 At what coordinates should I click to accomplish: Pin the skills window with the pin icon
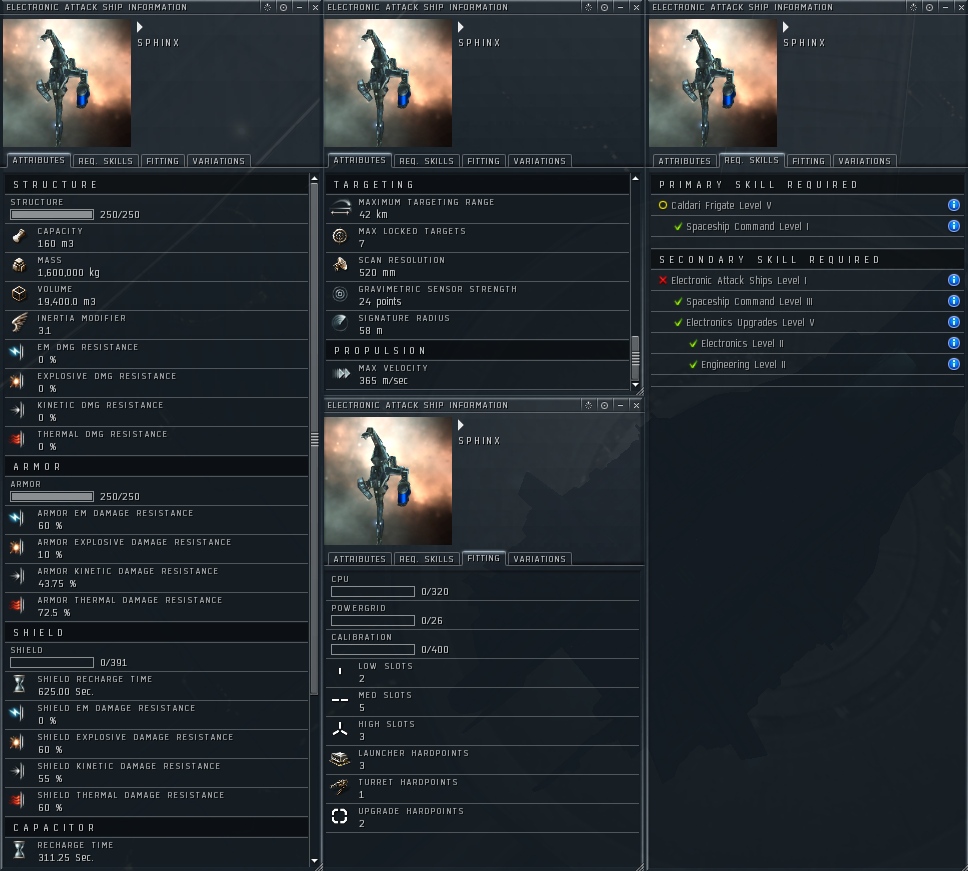tap(913, 7)
